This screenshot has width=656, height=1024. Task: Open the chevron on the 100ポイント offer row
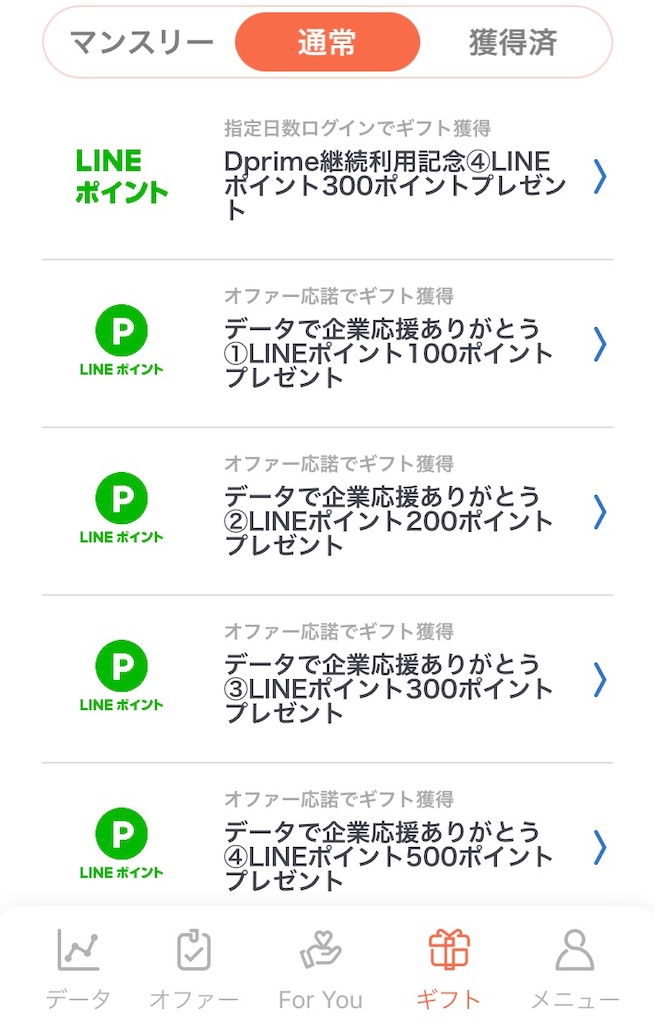pyautogui.click(x=600, y=345)
